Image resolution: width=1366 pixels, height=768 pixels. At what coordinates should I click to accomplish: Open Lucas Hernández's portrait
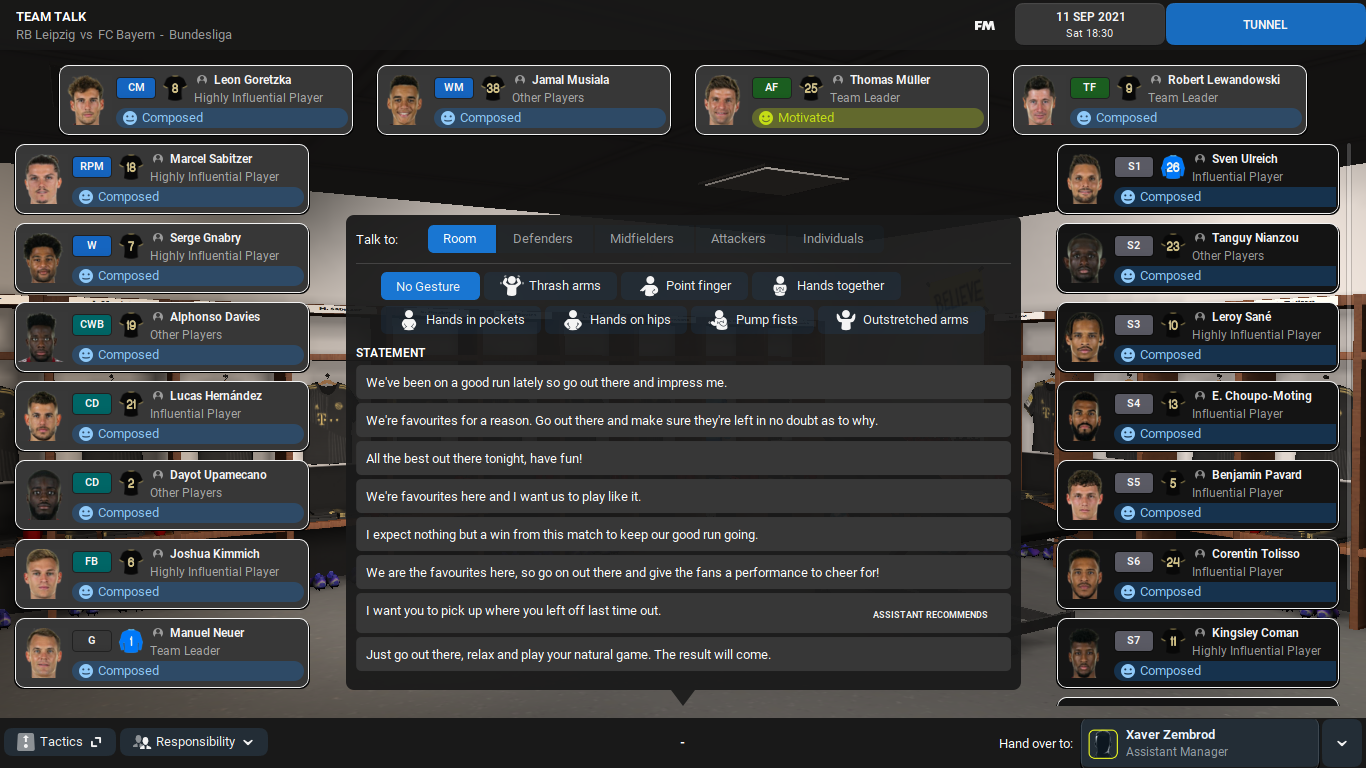pos(43,415)
